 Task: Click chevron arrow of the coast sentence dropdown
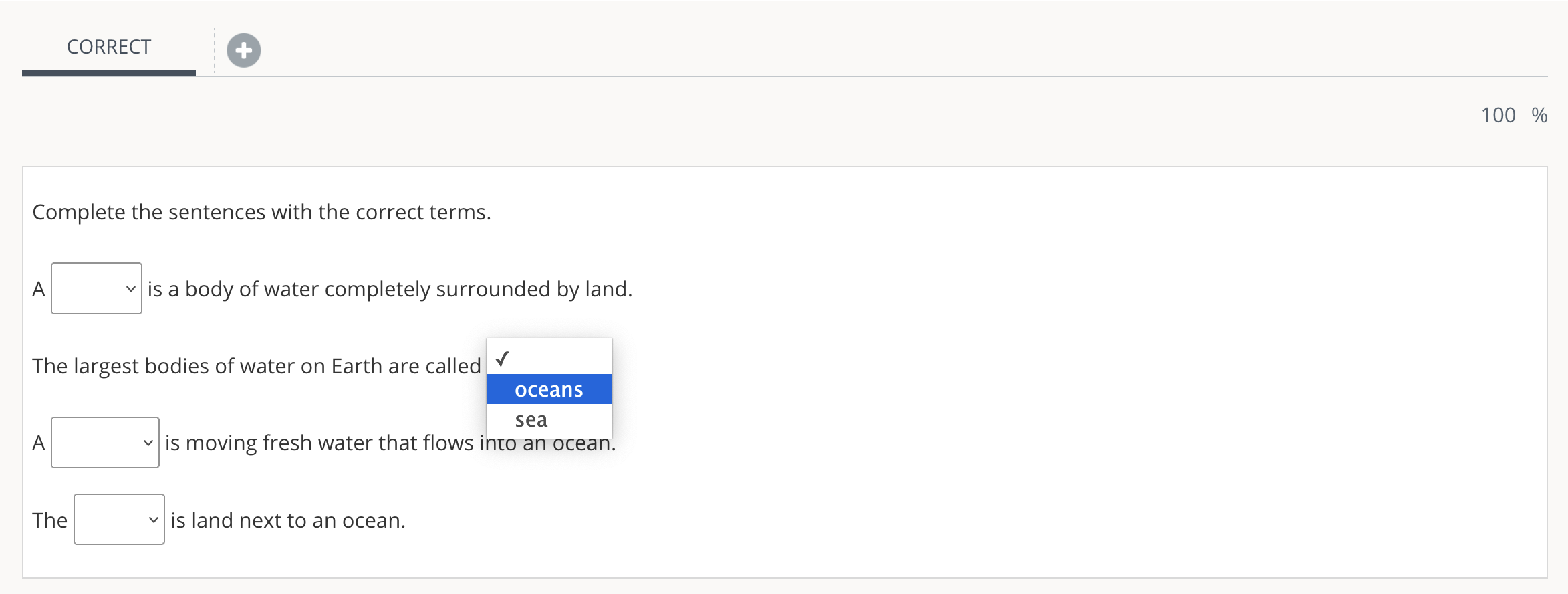[154, 520]
